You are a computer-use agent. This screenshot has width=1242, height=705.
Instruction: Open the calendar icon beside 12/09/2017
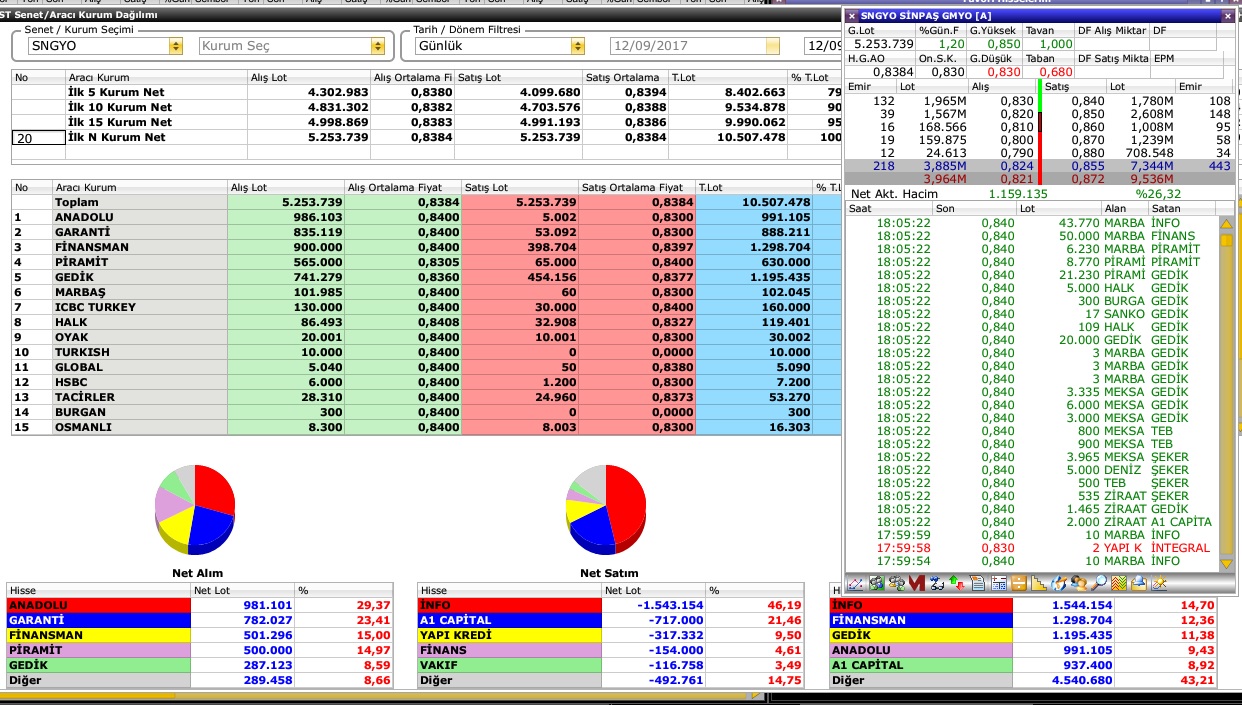click(772, 46)
